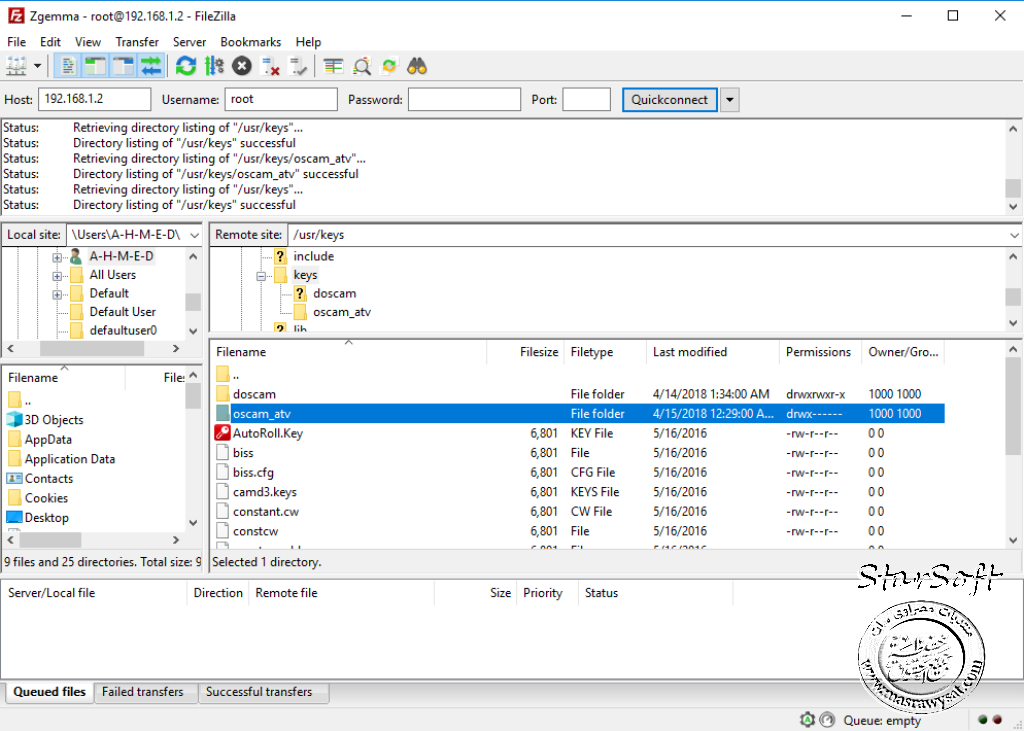
Task: Toggle the local directory tree view
Action: 95,66
